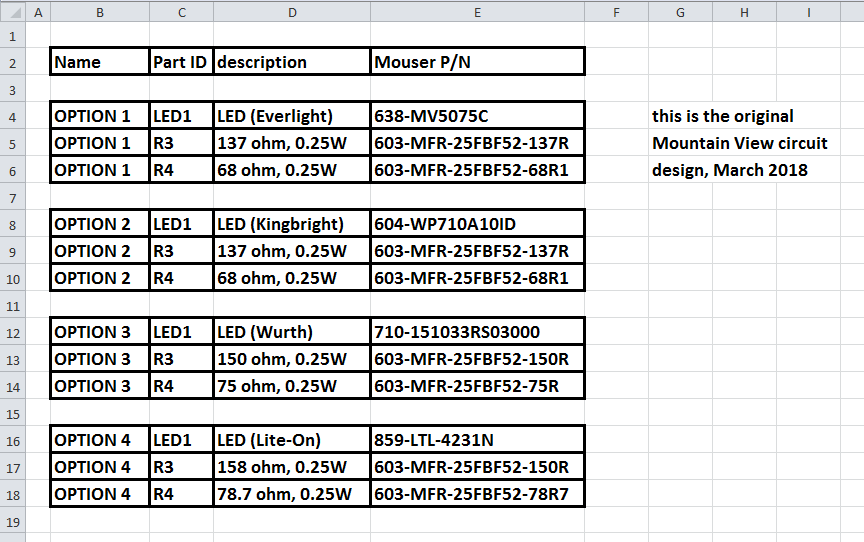Viewport: 864px width, 542px height.
Task: Select '603-MFR-25FBF52-150R' in row 17
Action: 477,467
